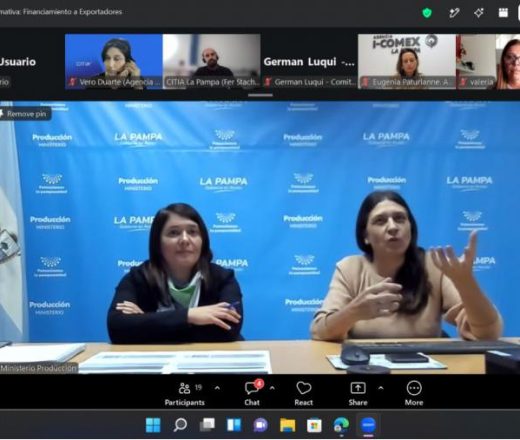Open the More options menu
This screenshot has height=440, width=520.
pos(414,394)
